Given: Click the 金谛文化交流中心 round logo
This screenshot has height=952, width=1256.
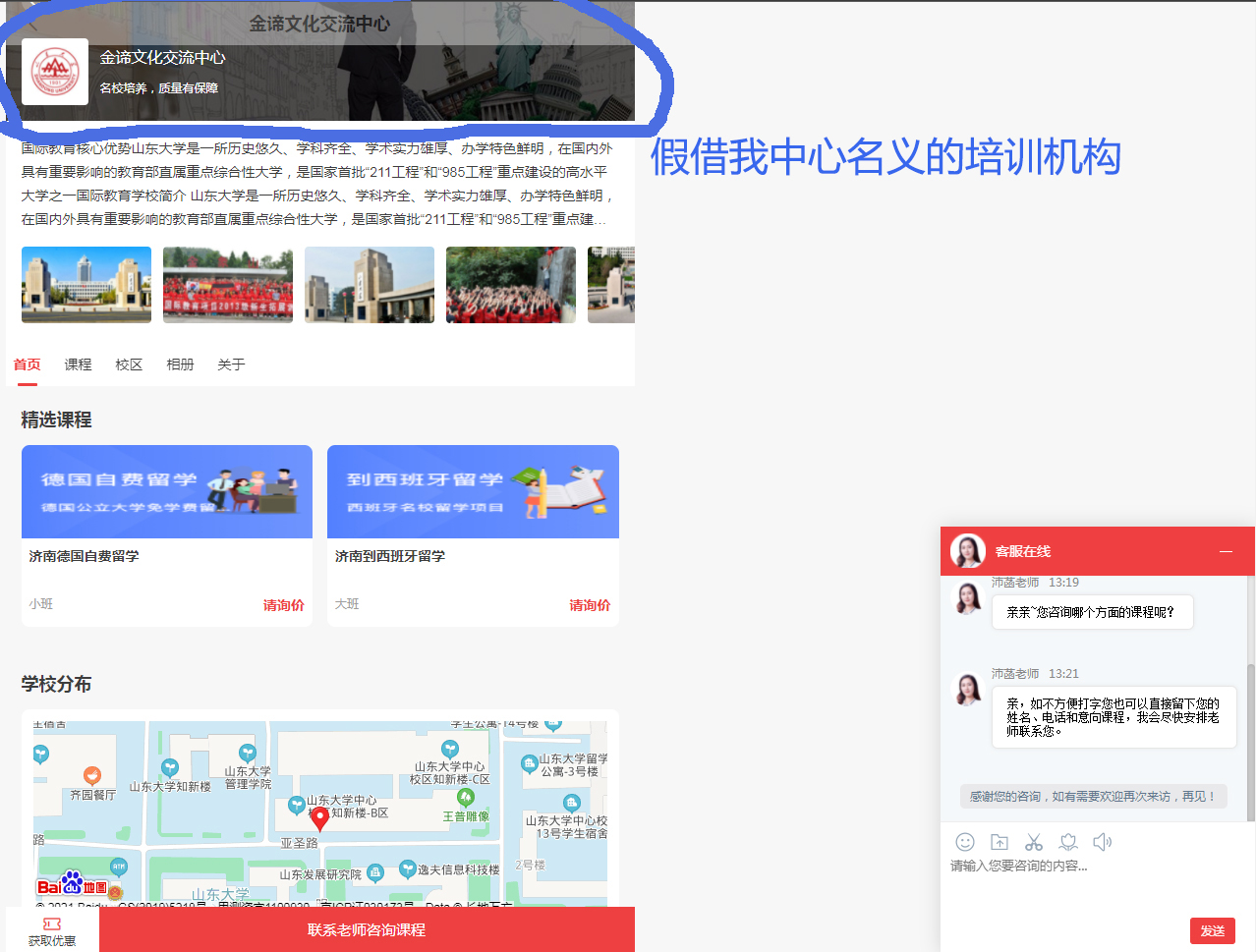Looking at the screenshot, I should pyautogui.click(x=55, y=72).
